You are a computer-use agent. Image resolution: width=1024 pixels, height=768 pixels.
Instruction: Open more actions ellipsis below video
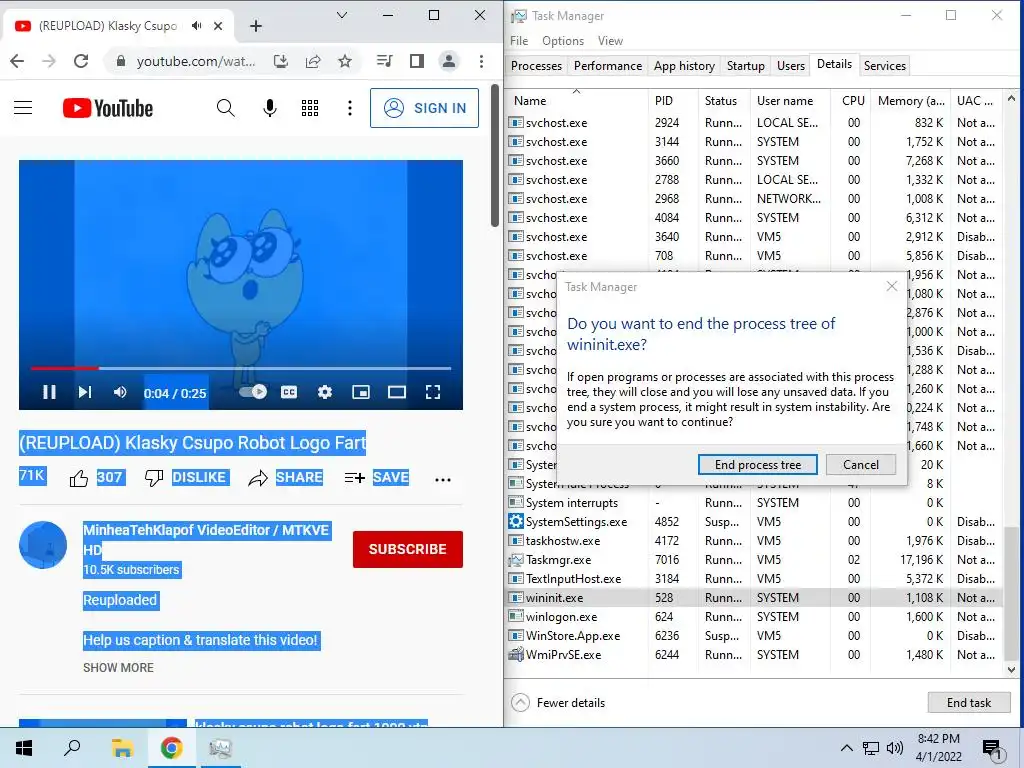point(443,479)
